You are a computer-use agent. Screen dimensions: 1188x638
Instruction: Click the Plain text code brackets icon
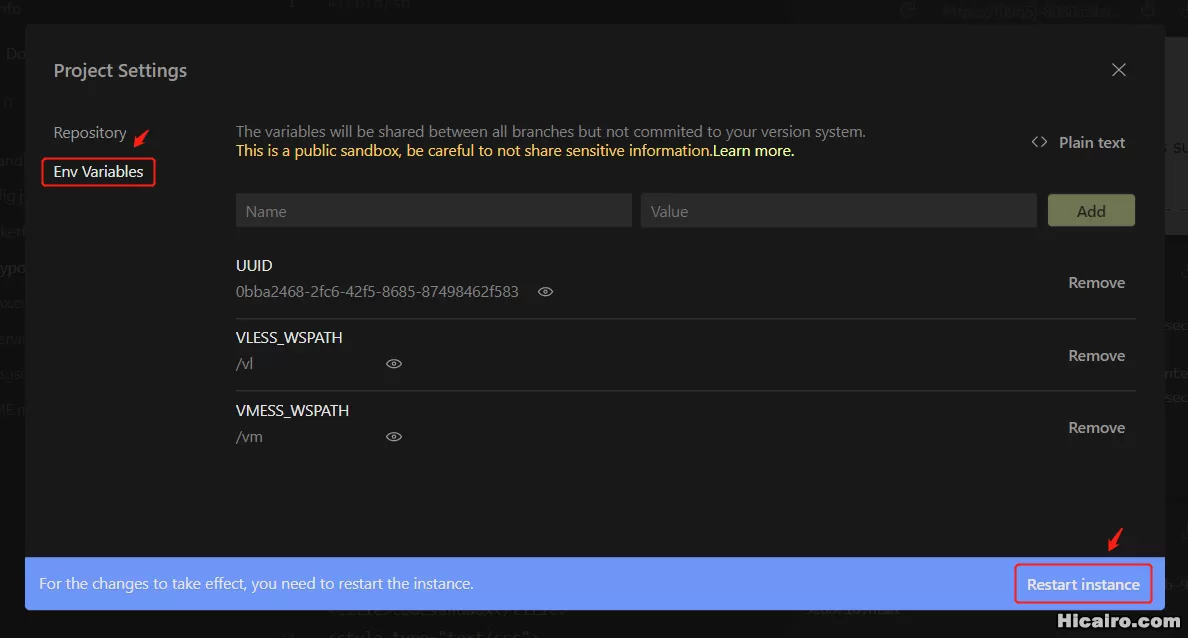click(x=1039, y=142)
